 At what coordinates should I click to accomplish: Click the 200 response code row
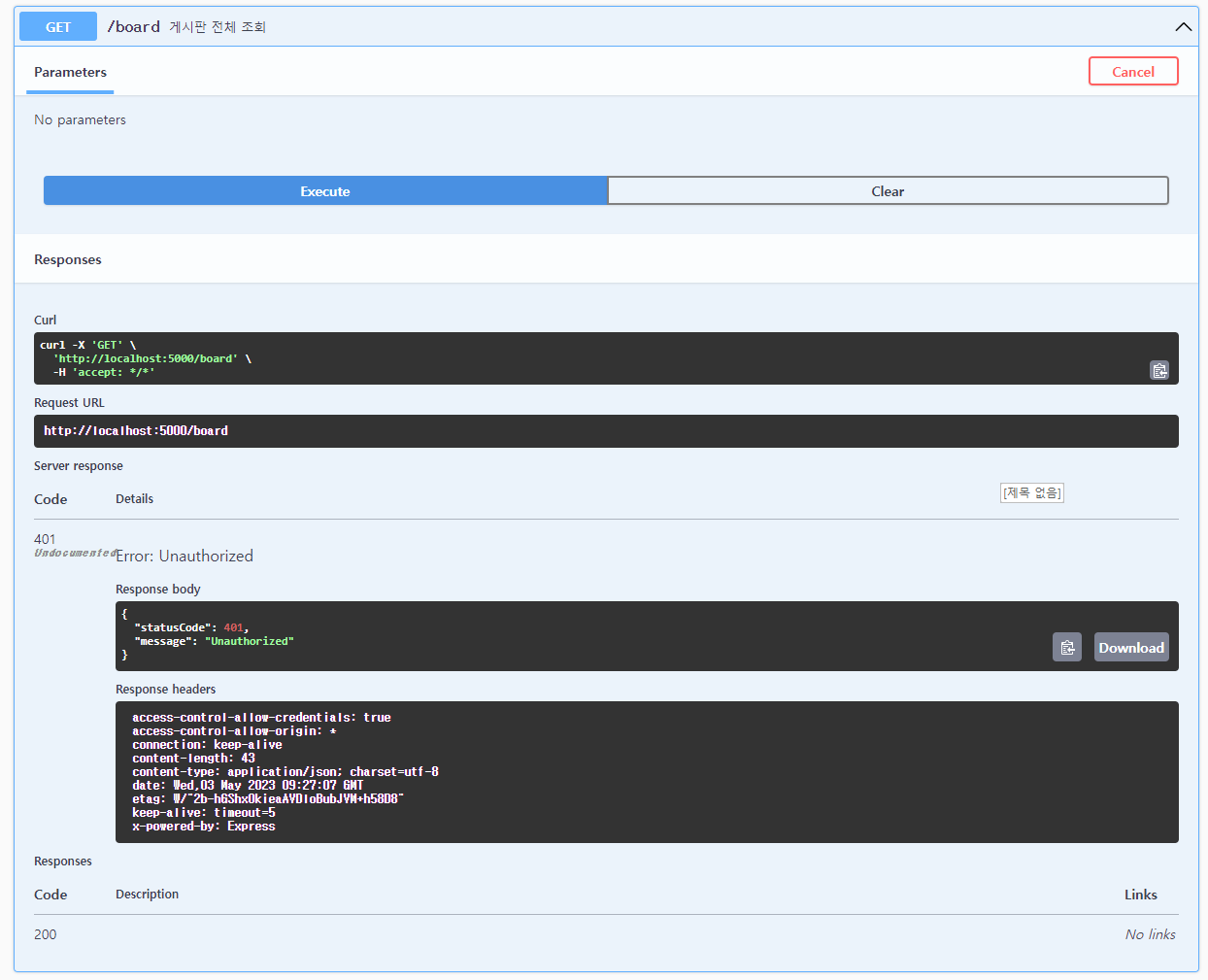[x=606, y=934]
